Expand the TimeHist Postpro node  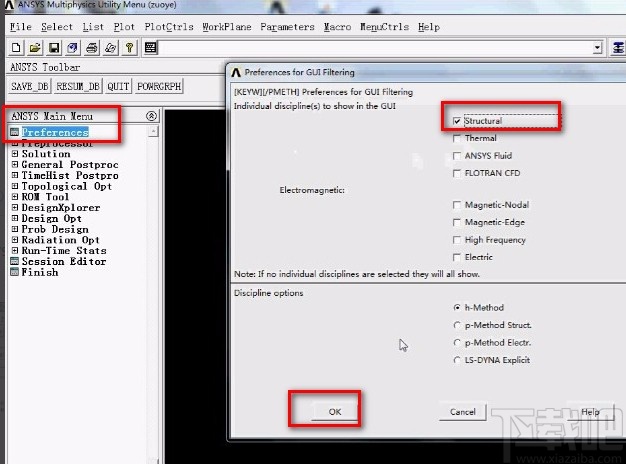click(x=15, y=175)
